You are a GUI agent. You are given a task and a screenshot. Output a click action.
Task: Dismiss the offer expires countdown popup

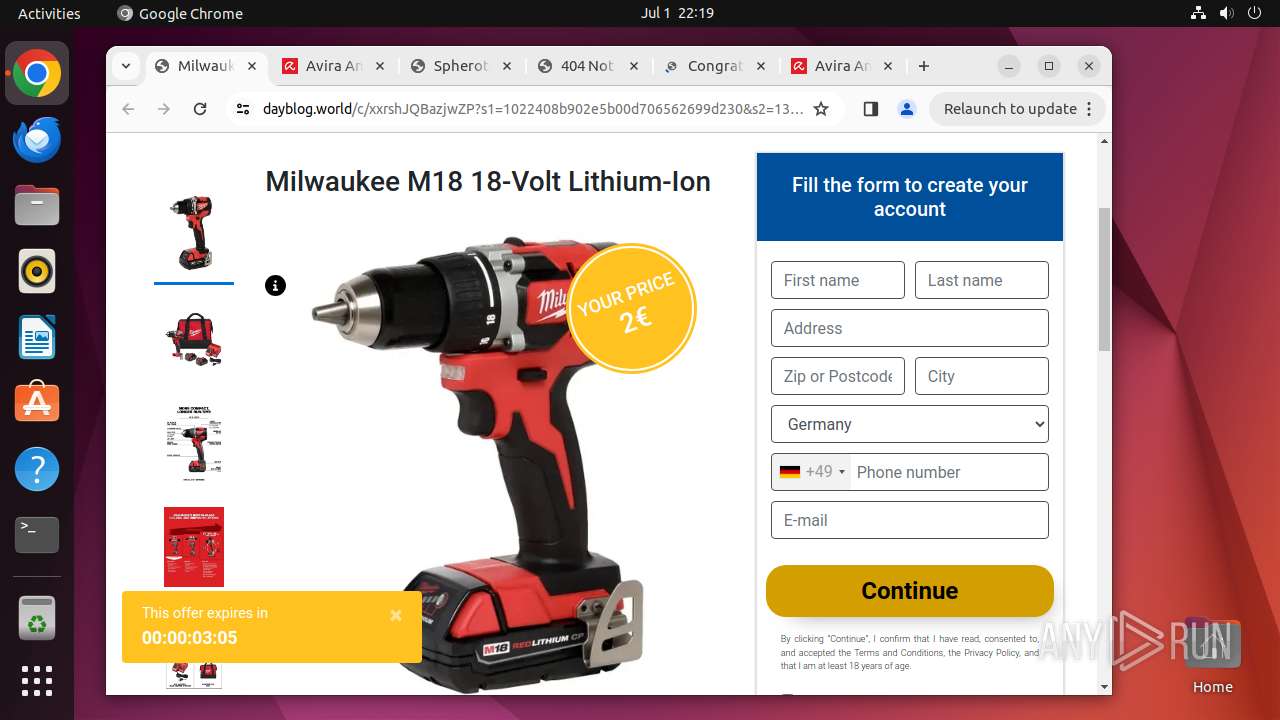(396, 616)
